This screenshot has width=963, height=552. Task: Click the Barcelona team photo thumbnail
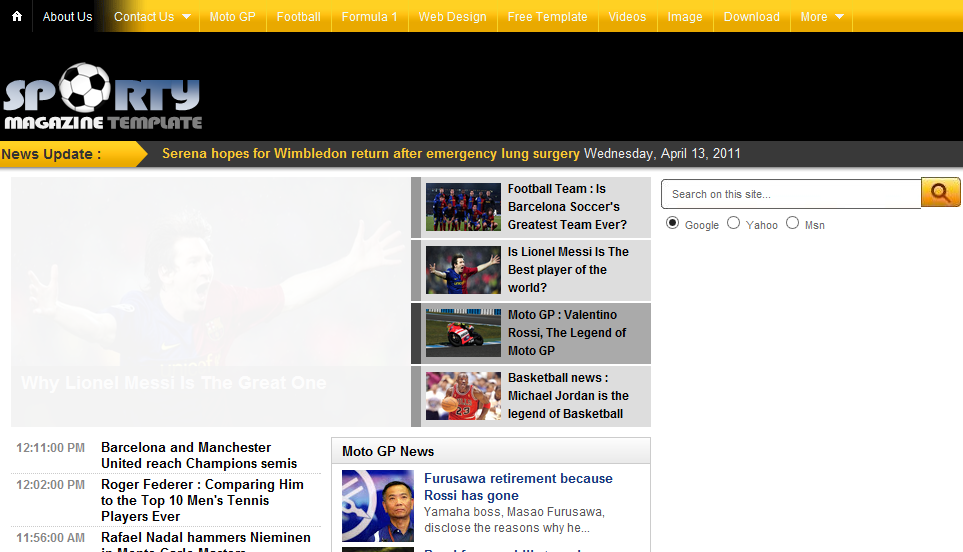pos(463,207)
